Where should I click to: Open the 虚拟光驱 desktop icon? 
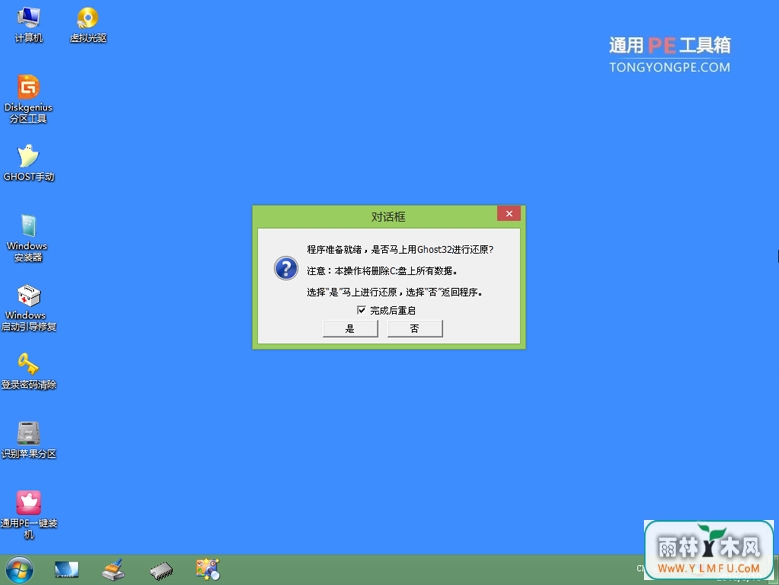point(88,25)
